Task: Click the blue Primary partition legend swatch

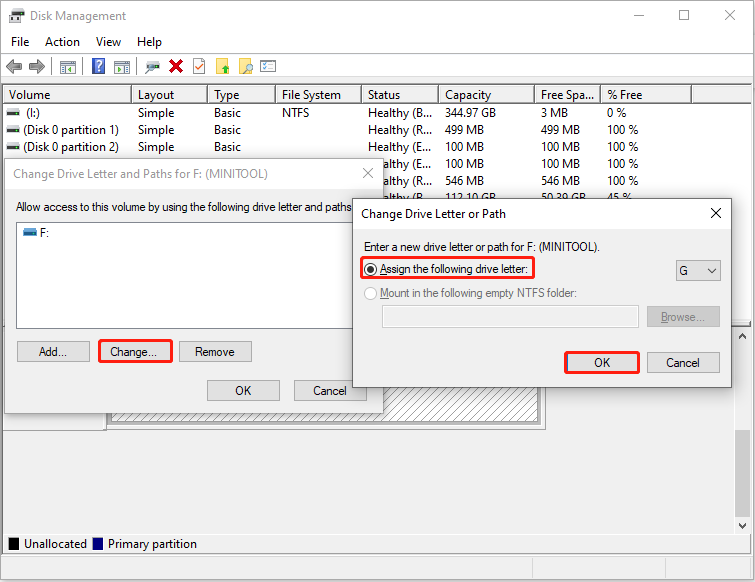Action: point(98,543)
